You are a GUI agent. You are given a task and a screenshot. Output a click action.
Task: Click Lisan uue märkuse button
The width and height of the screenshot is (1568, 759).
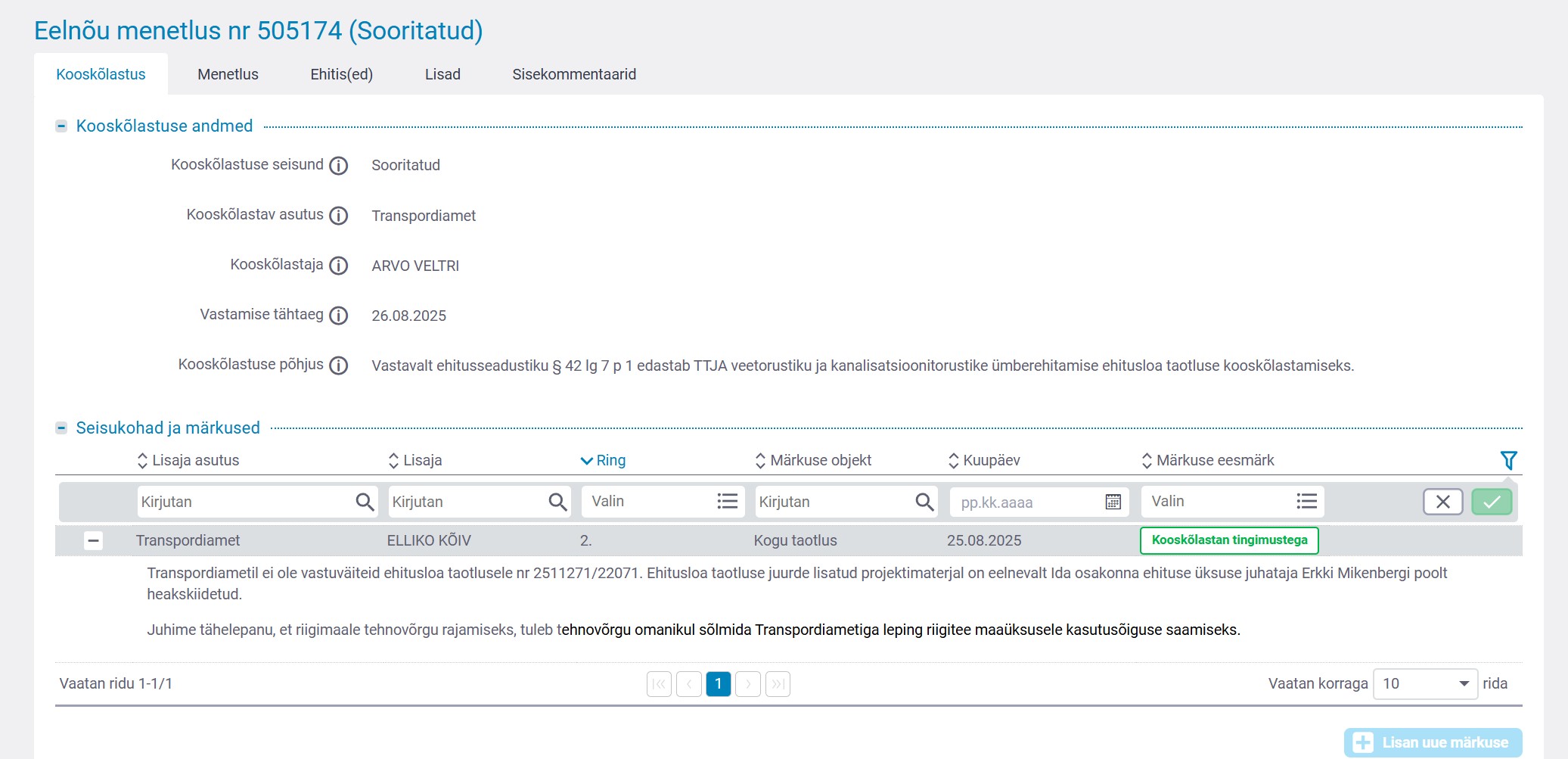click(1432, 742)
